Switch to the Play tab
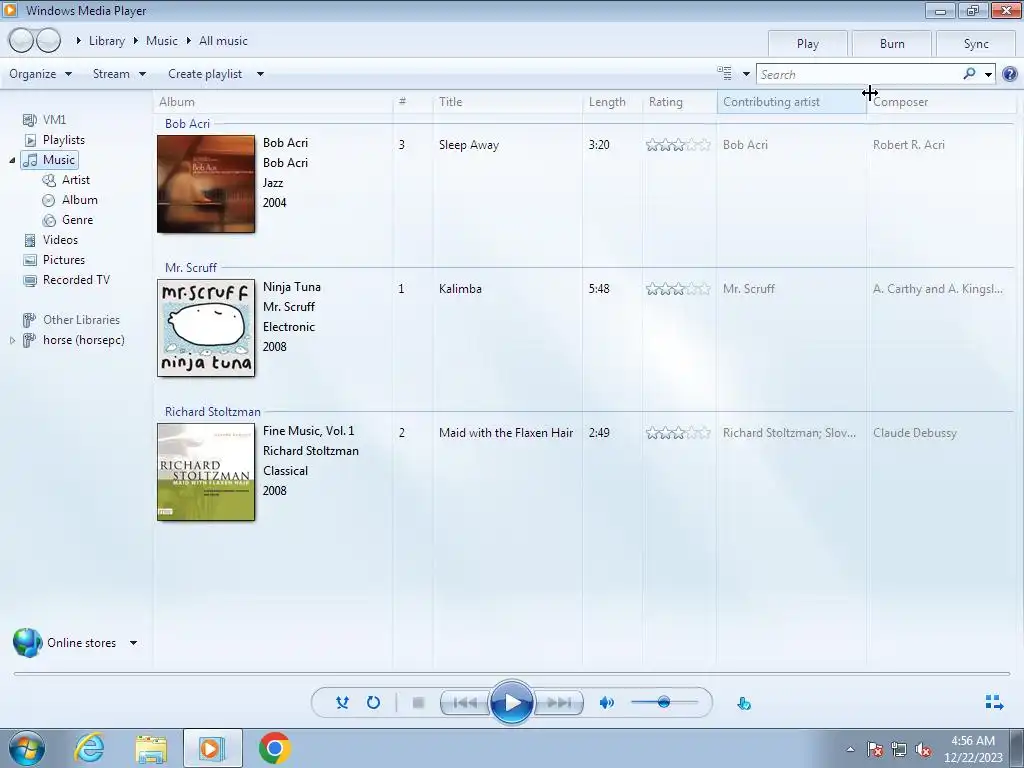The height and width of the screenshot is (768, 1024). click(807, 44)
